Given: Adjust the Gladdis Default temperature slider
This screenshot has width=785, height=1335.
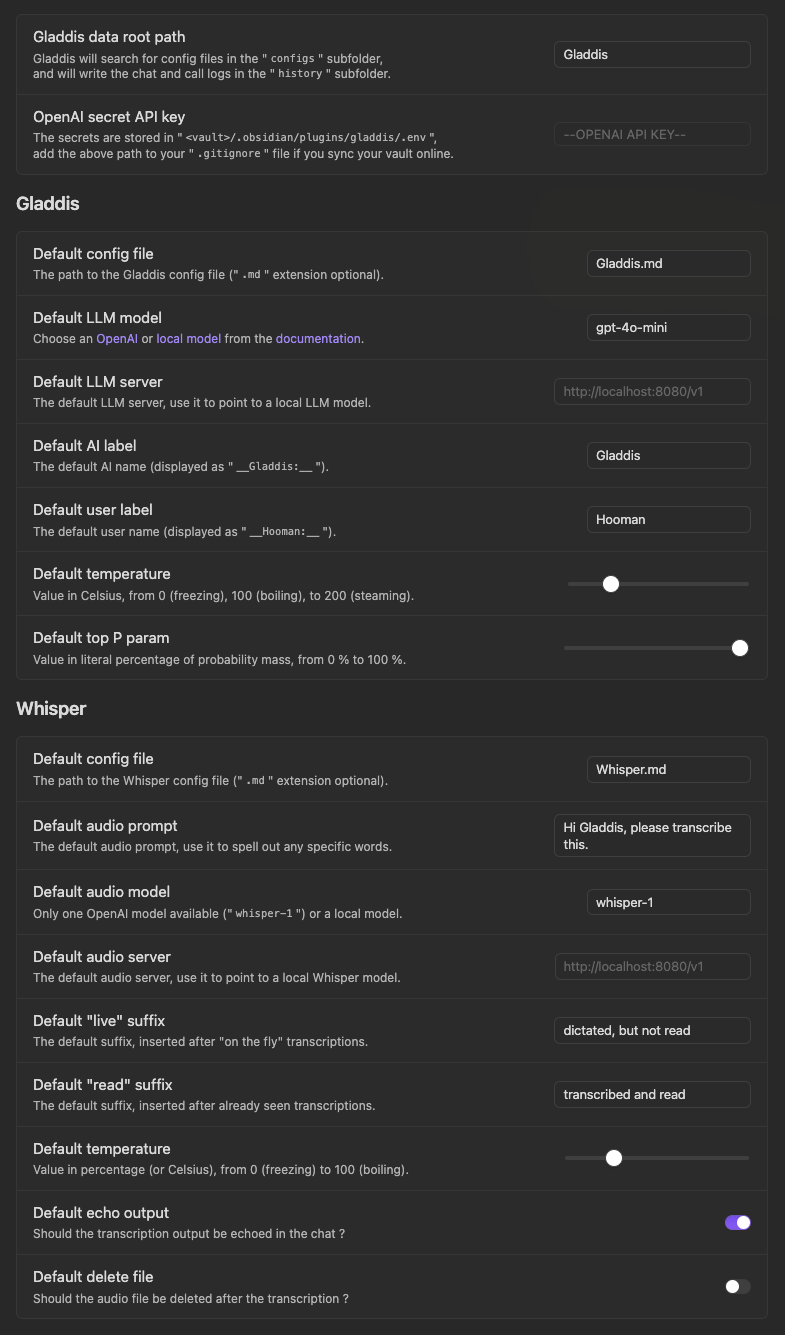Looking at the screenshot, I should (611, 583).
